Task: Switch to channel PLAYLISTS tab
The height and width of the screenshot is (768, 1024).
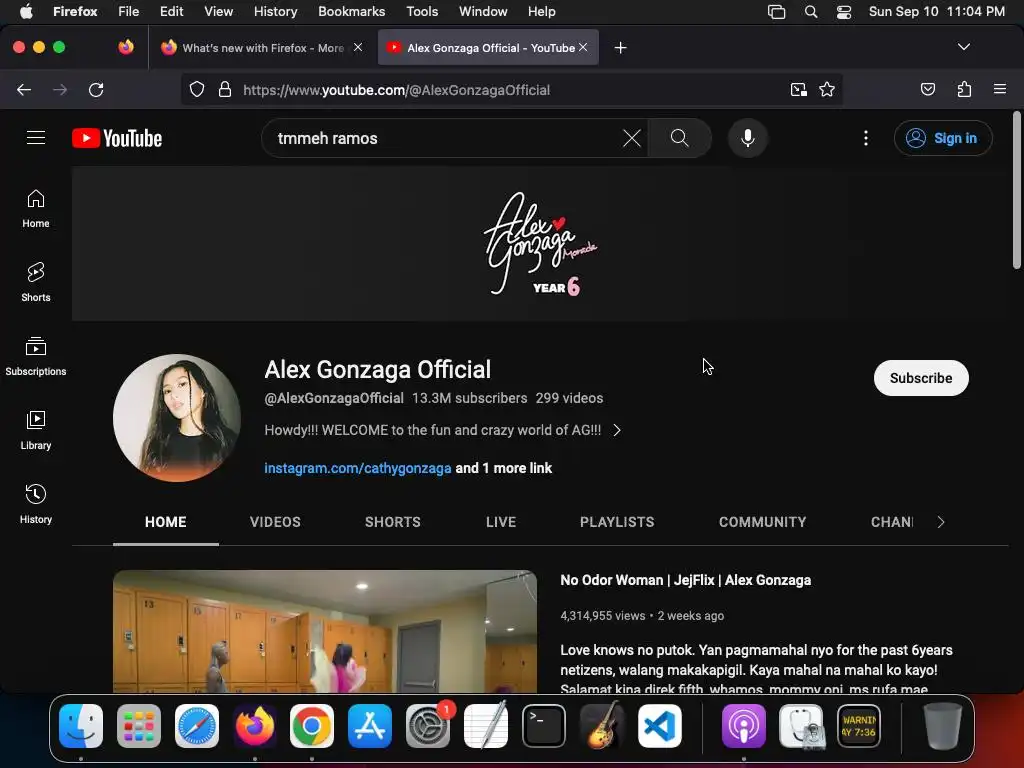Action: coord(616,522)
